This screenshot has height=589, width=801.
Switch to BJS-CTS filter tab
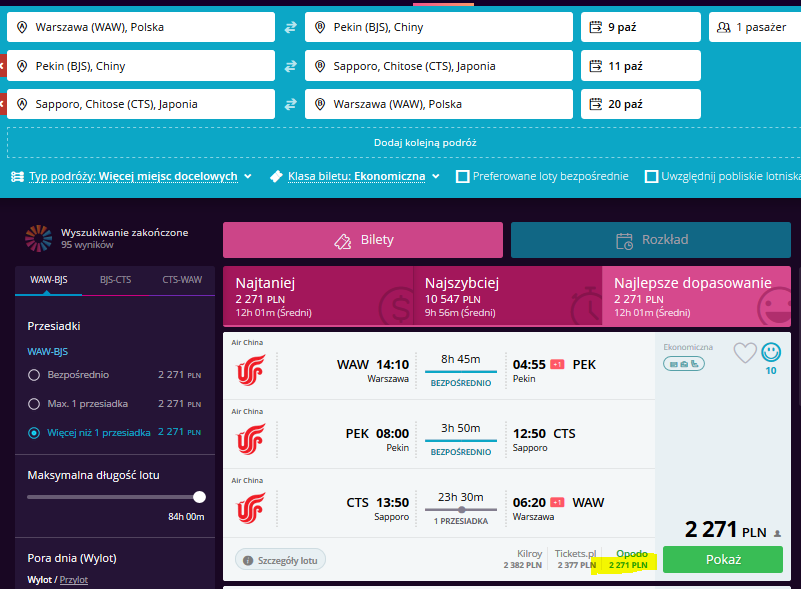[115, 280]
